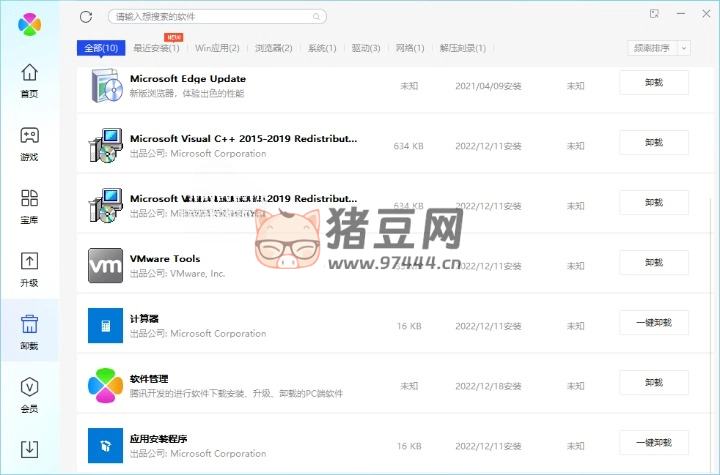Refresh the software list
Screen dimensions: 720x475
[86, 17]
